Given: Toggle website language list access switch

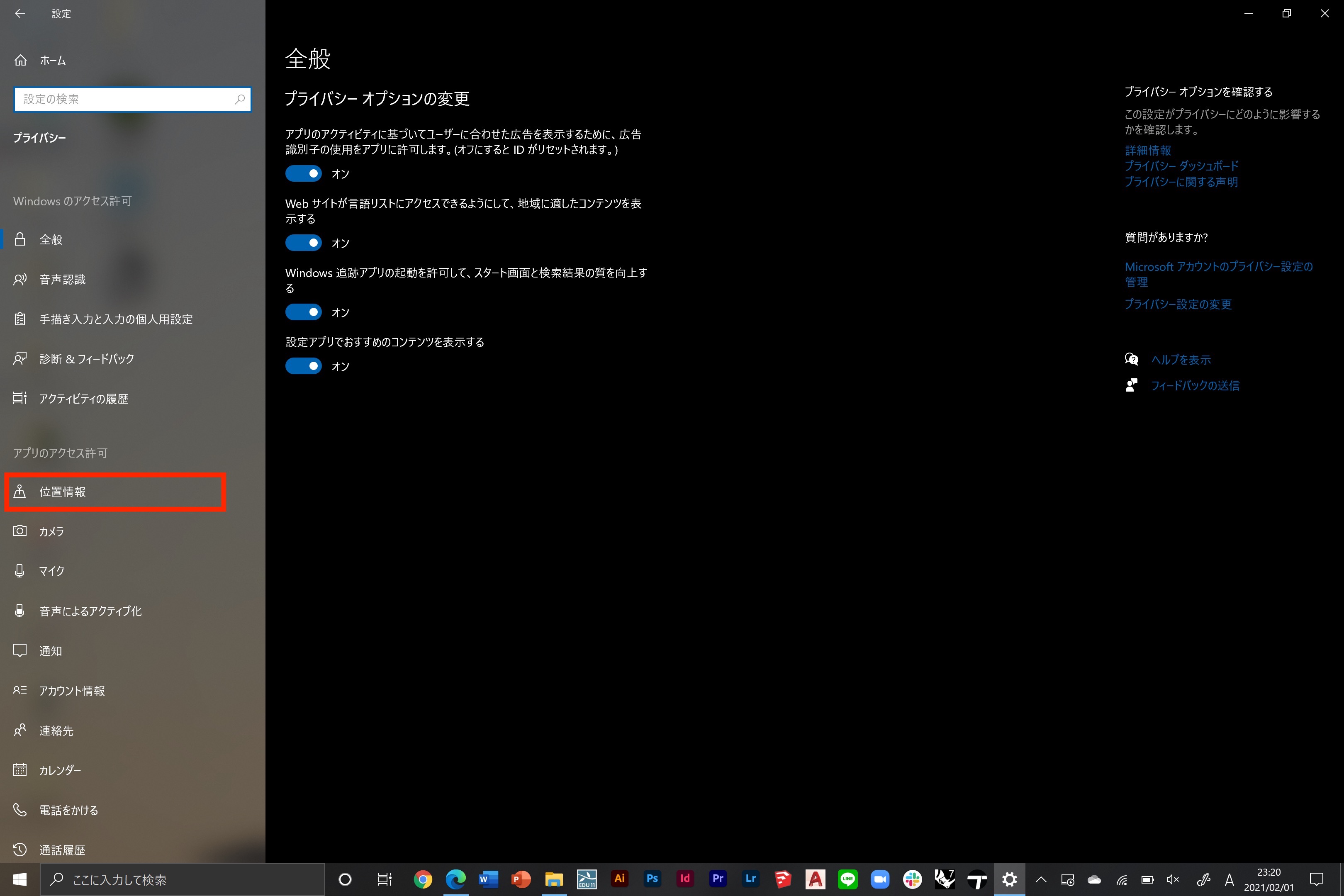Looking at the screenshot, I should (x=303, y=243).
